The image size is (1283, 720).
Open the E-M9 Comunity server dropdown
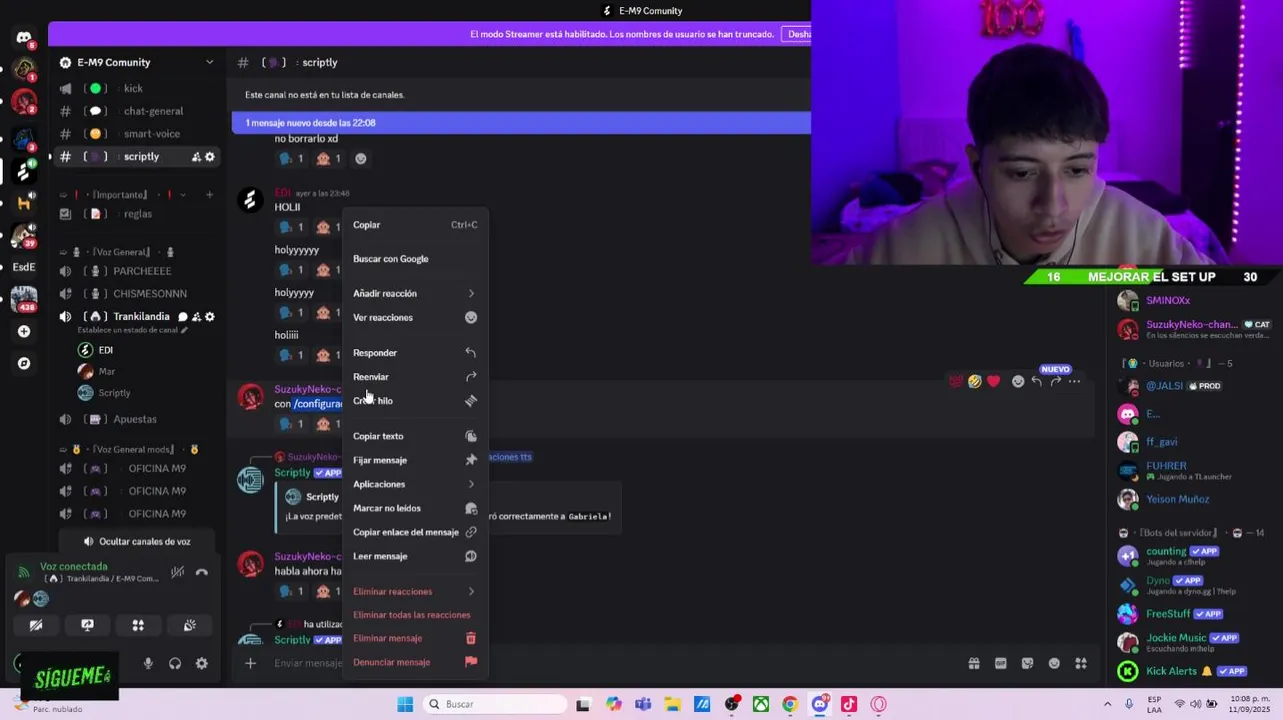click(137, 62)
